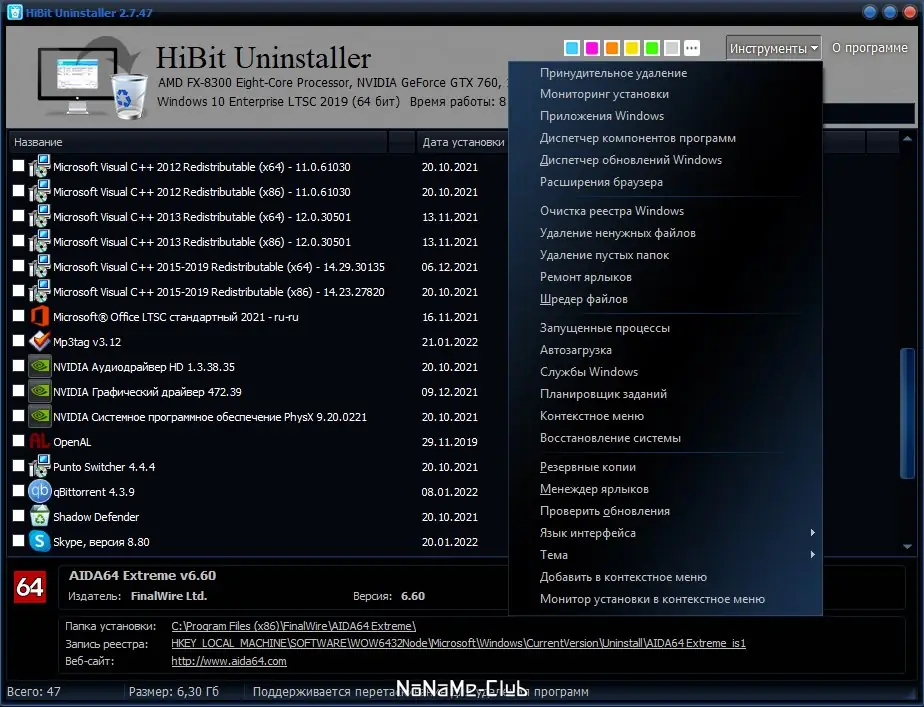This screenshot has width=924, height=707.
Task: Click the program list scrollbar thumb
Action: (x=908, y=414)
